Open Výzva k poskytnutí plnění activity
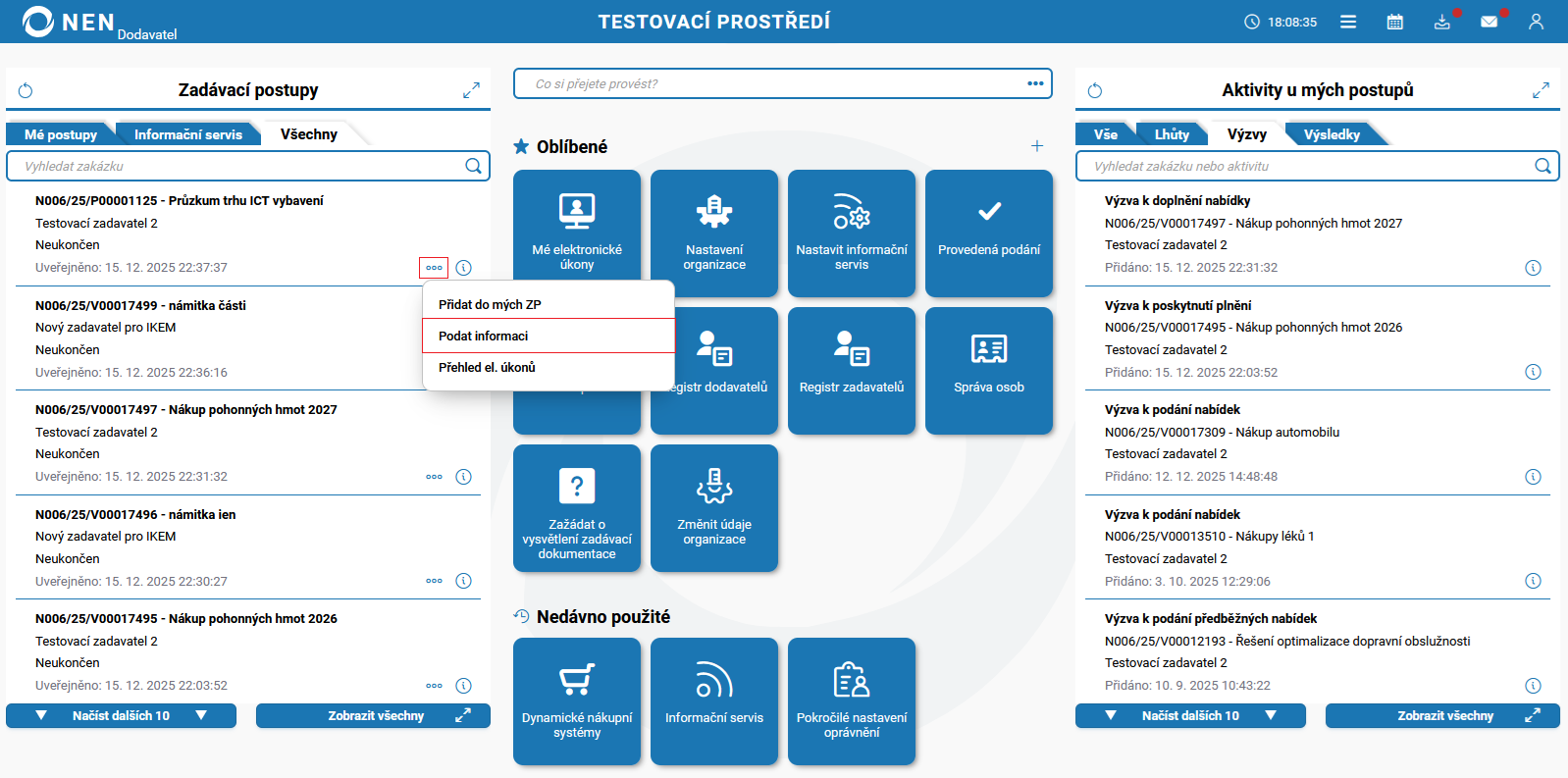This screenshot has width=1568, height=778. [1177, 305]
